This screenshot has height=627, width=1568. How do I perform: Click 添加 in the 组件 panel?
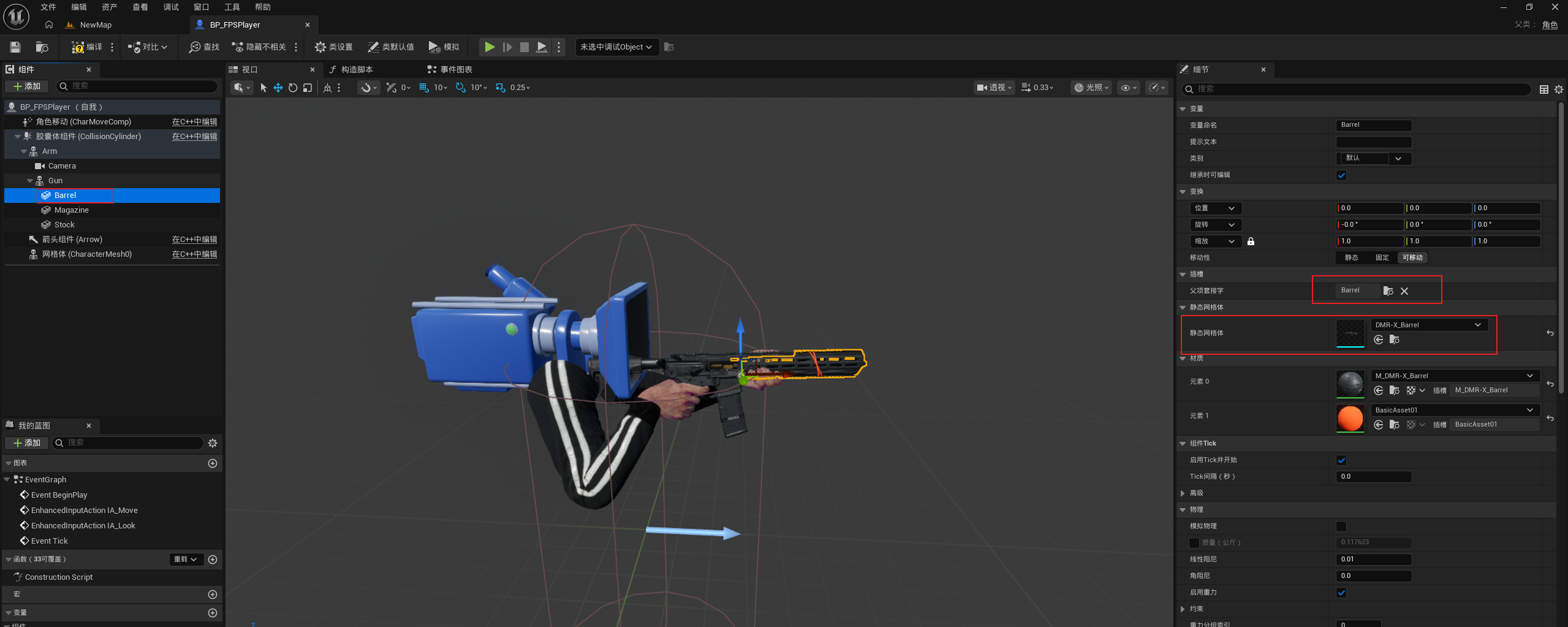point(27,86)
